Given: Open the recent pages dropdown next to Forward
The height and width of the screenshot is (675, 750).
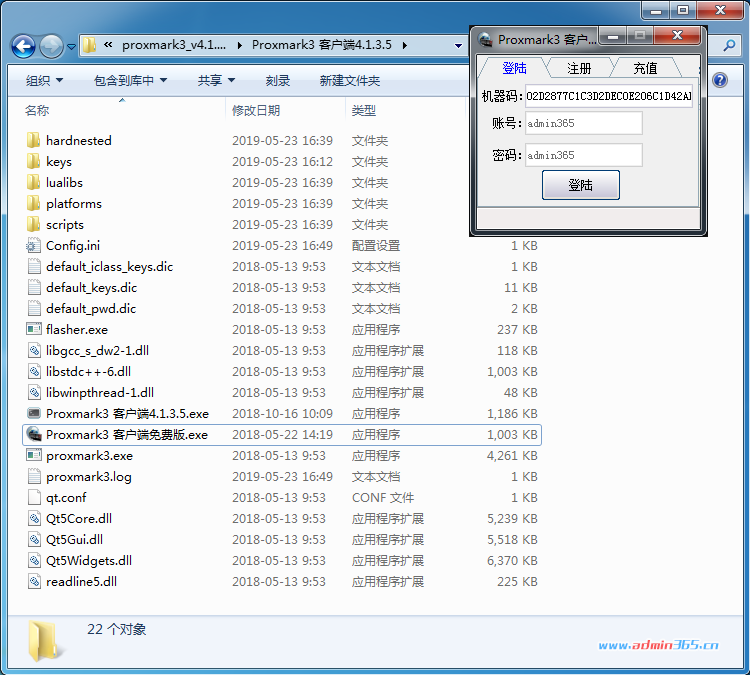Looking at the screenshot, I should 71,46.
